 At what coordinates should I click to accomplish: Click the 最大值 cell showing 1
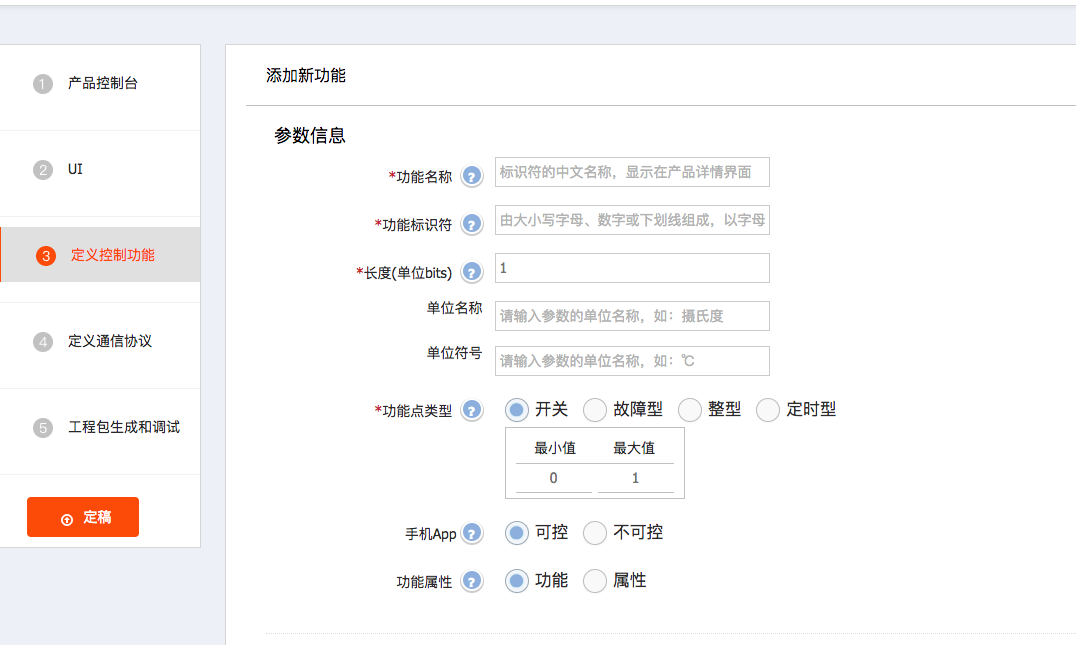tap(635, 478)
